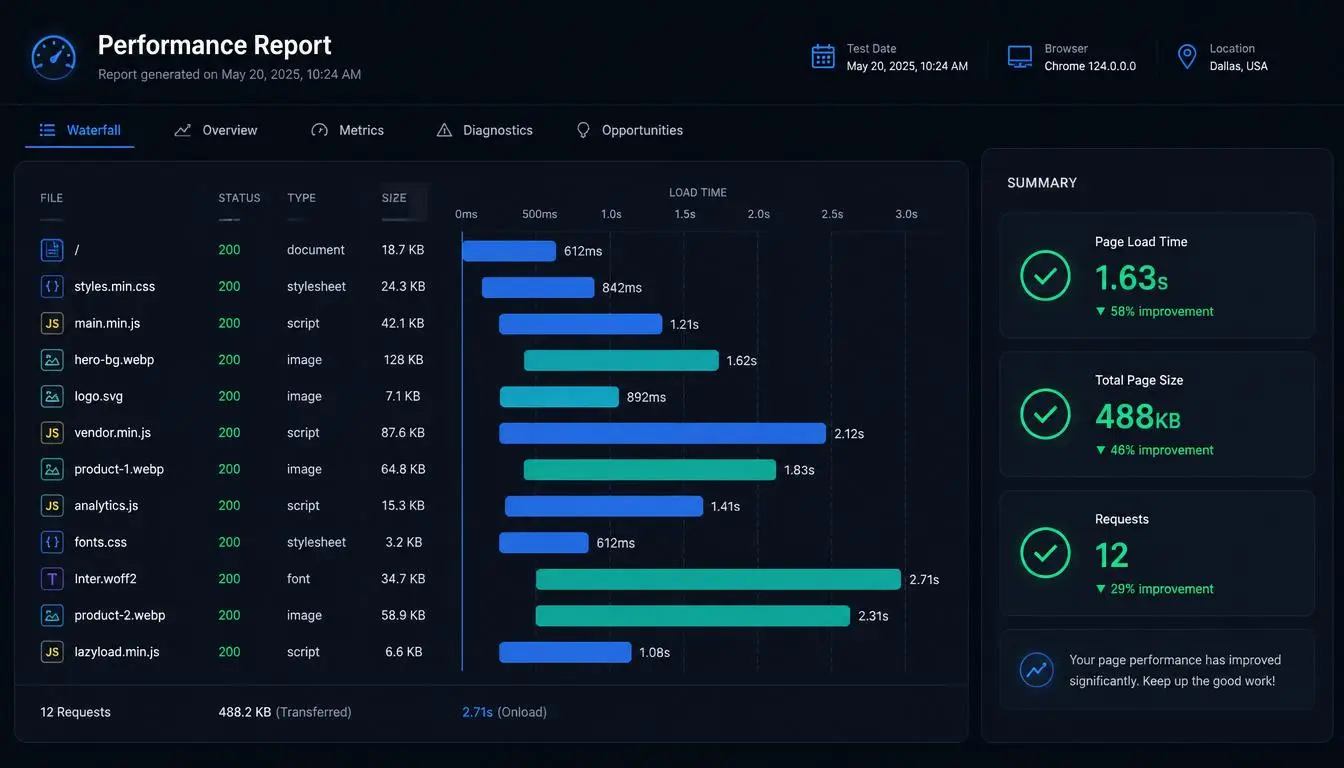This screenshot has height=768, width=1344.
Task: Click the stylesheet icon for styles.min.css
Action: click(x=52, y=286)
